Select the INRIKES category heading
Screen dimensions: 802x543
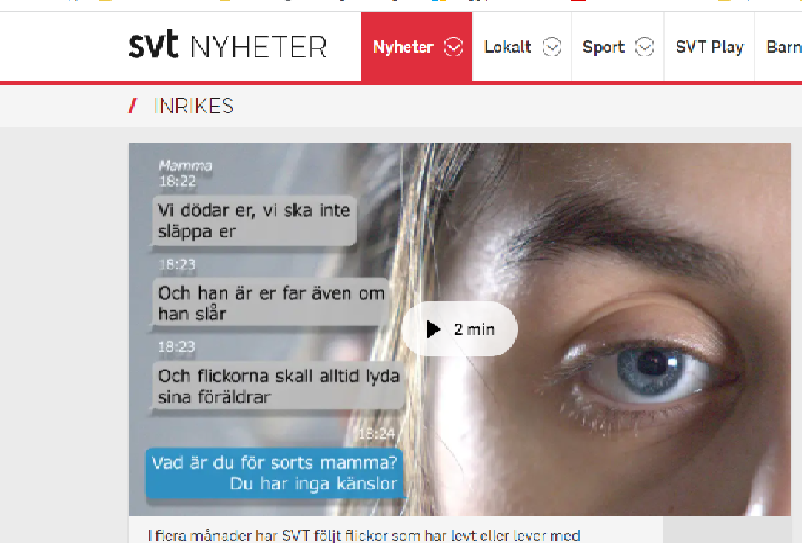194,106
